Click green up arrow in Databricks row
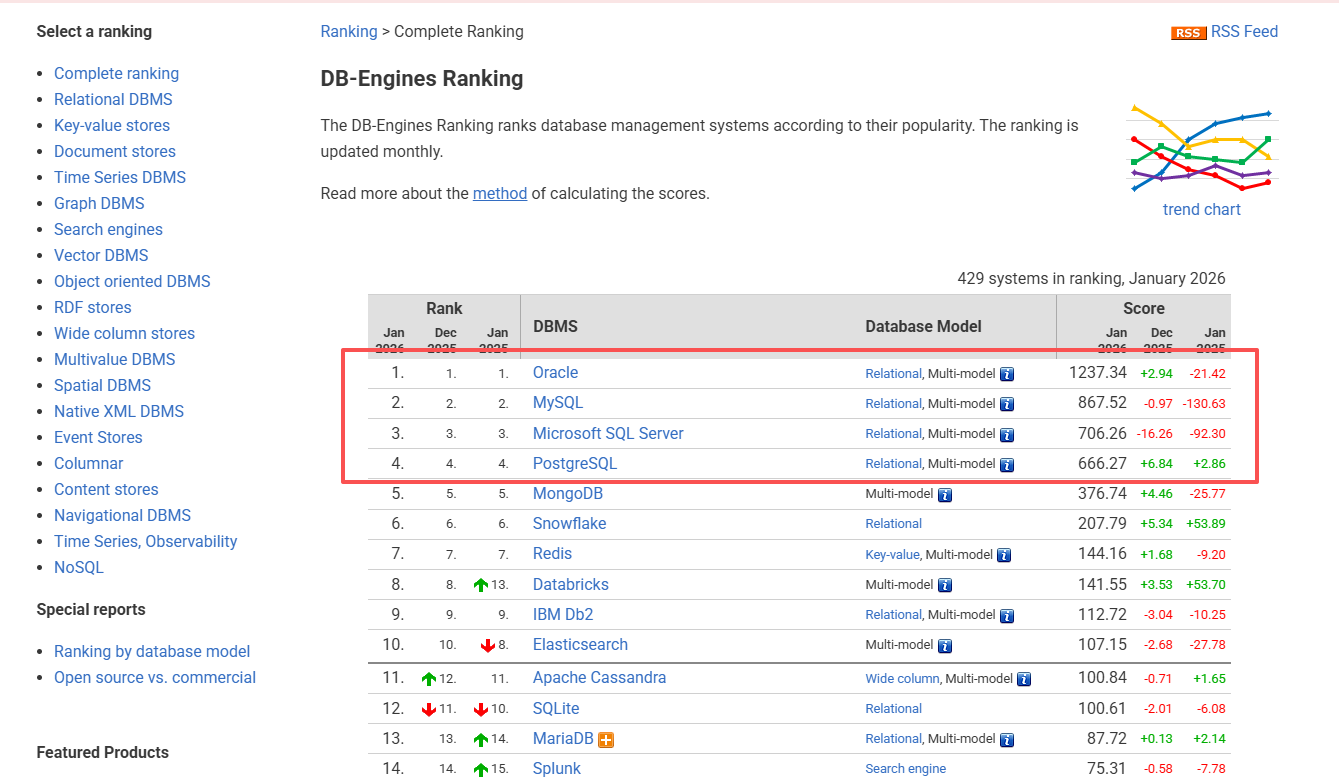1339x780 pixels. tap(481, 585)
